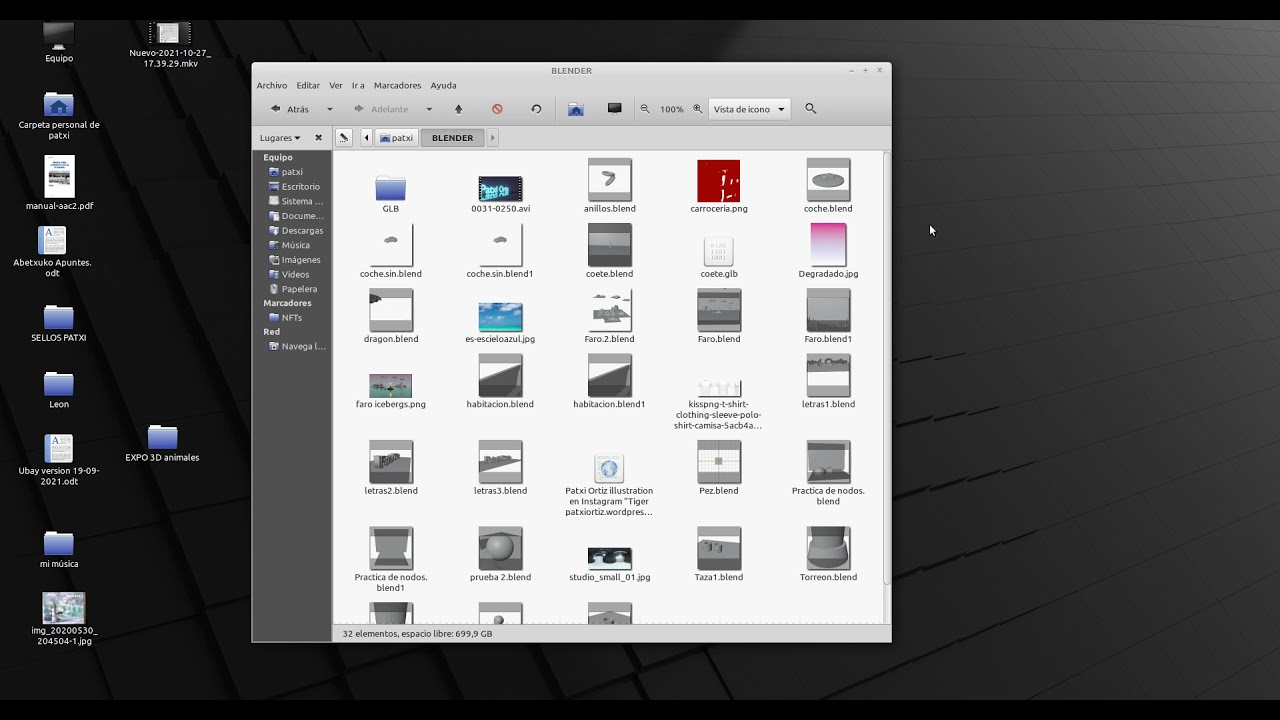Select the es-escieloazul.jpg thumbnail
Viewport: 1280px width, 720px height.
(x=500, y=317)
